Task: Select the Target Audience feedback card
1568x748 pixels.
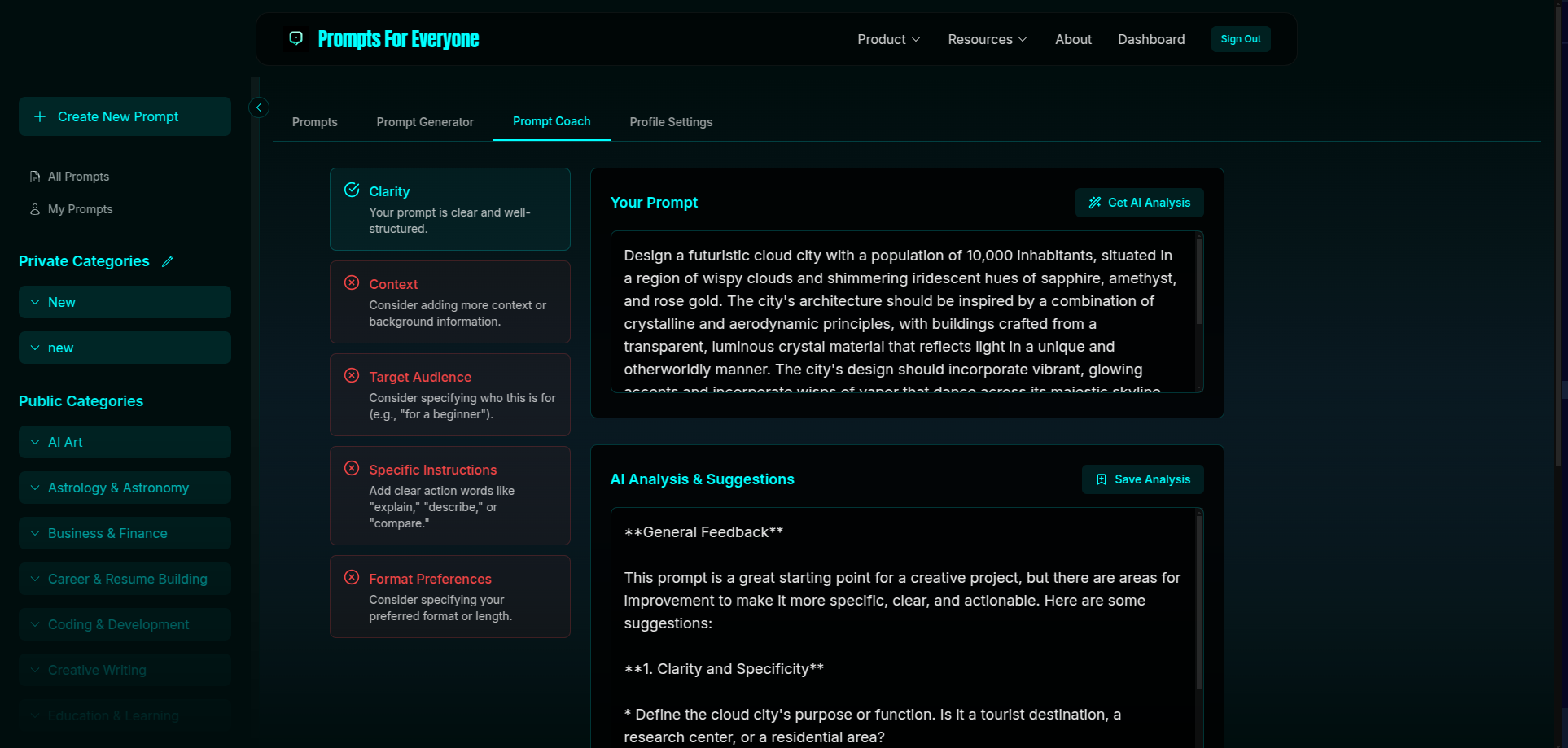Action: click(x=450, y=395)
